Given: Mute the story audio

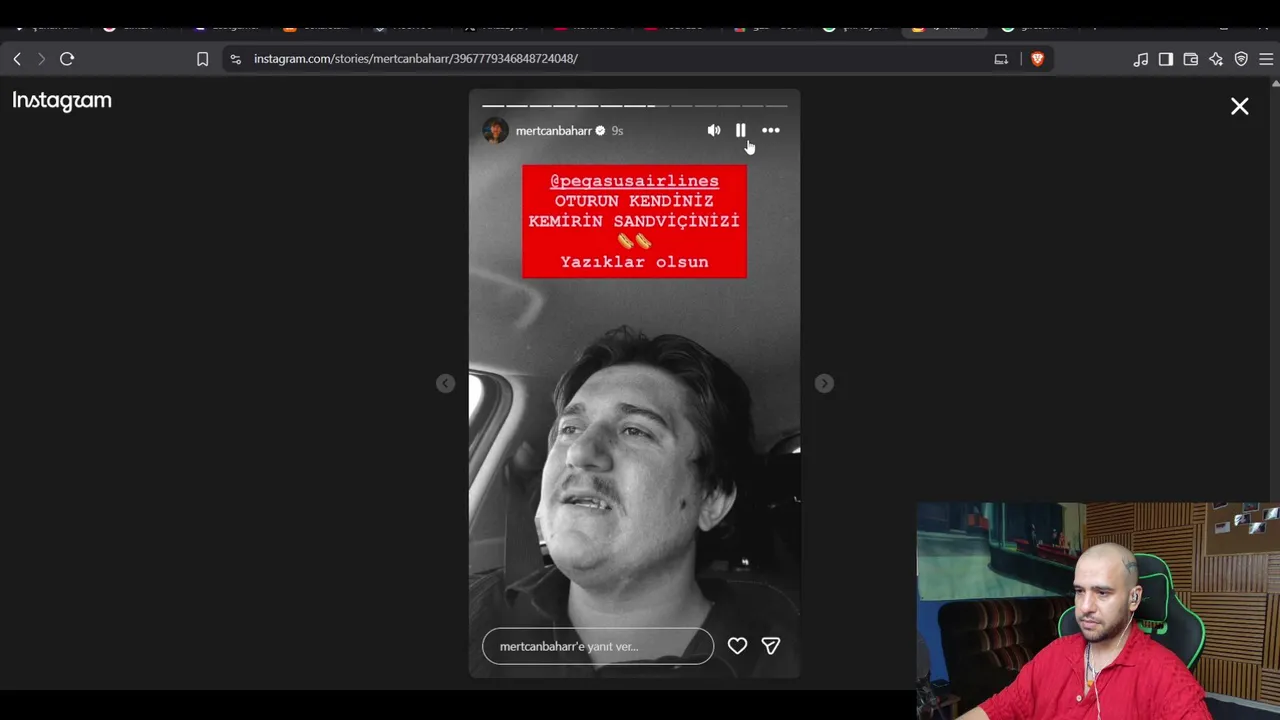Looking at the screenshot, I should (x=714, y=130).
